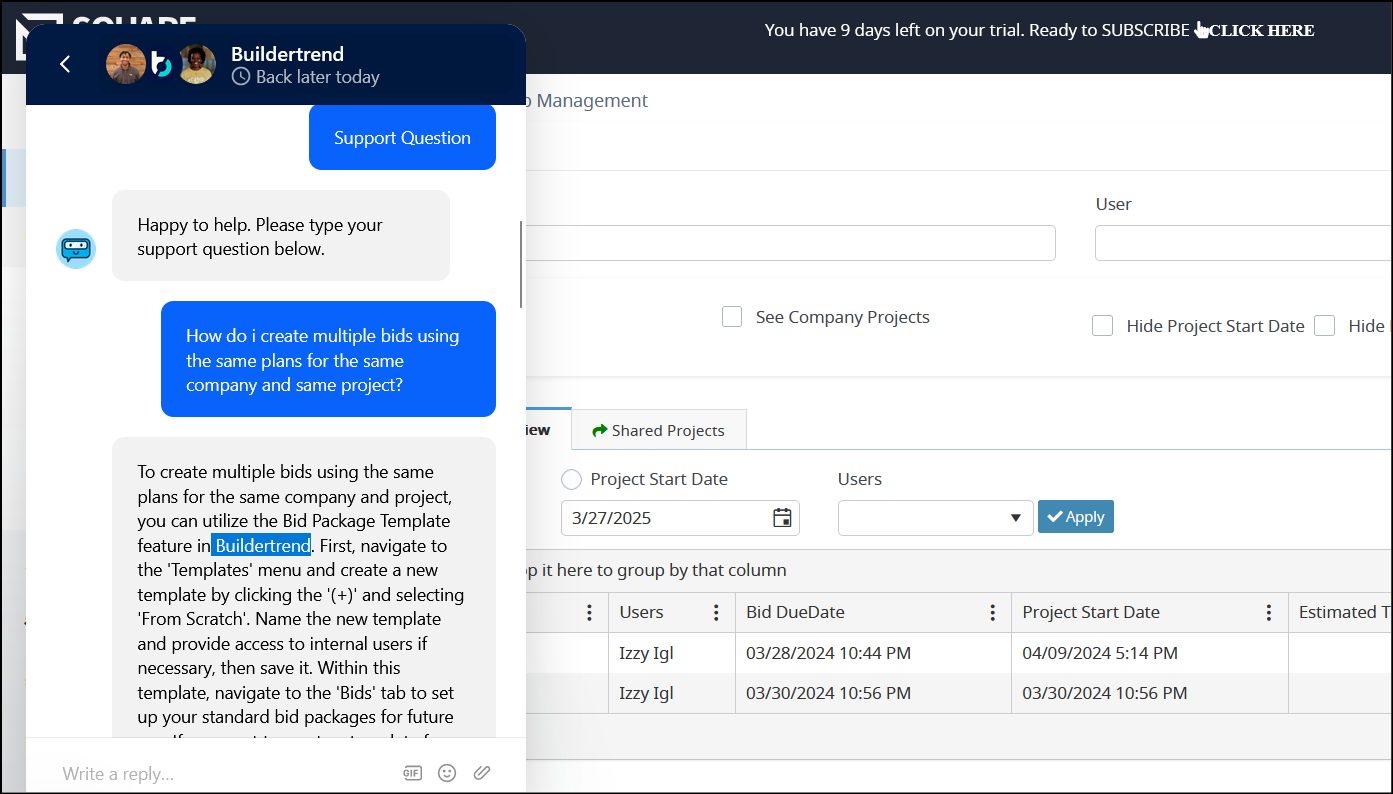1393x794 pixels.
Task: Go back using the chat back arrow
Action: pos(65,64)
